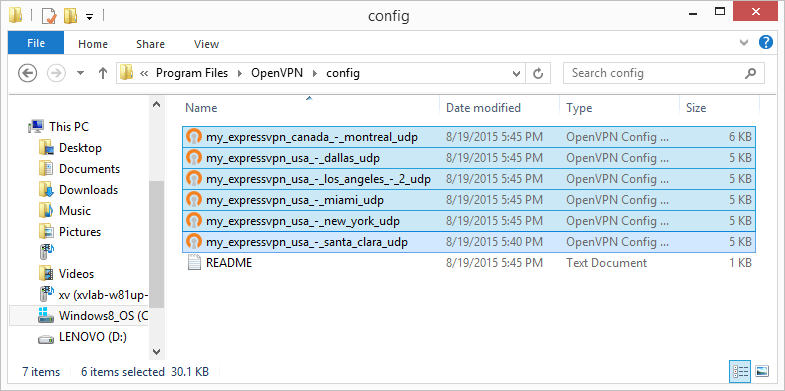Open Pictures in navigation pane
The image size is (785, 391).
tap(70, 232)
